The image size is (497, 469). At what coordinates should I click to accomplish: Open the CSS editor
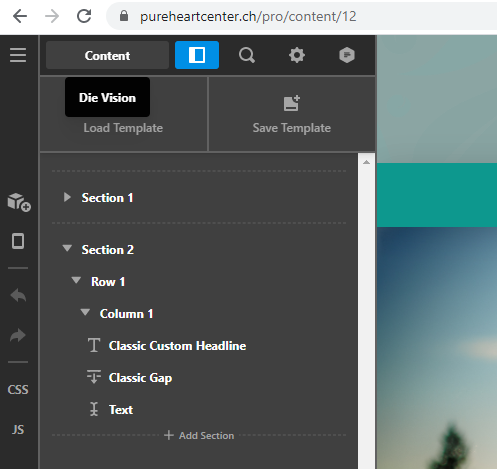(x=18, y=390)
